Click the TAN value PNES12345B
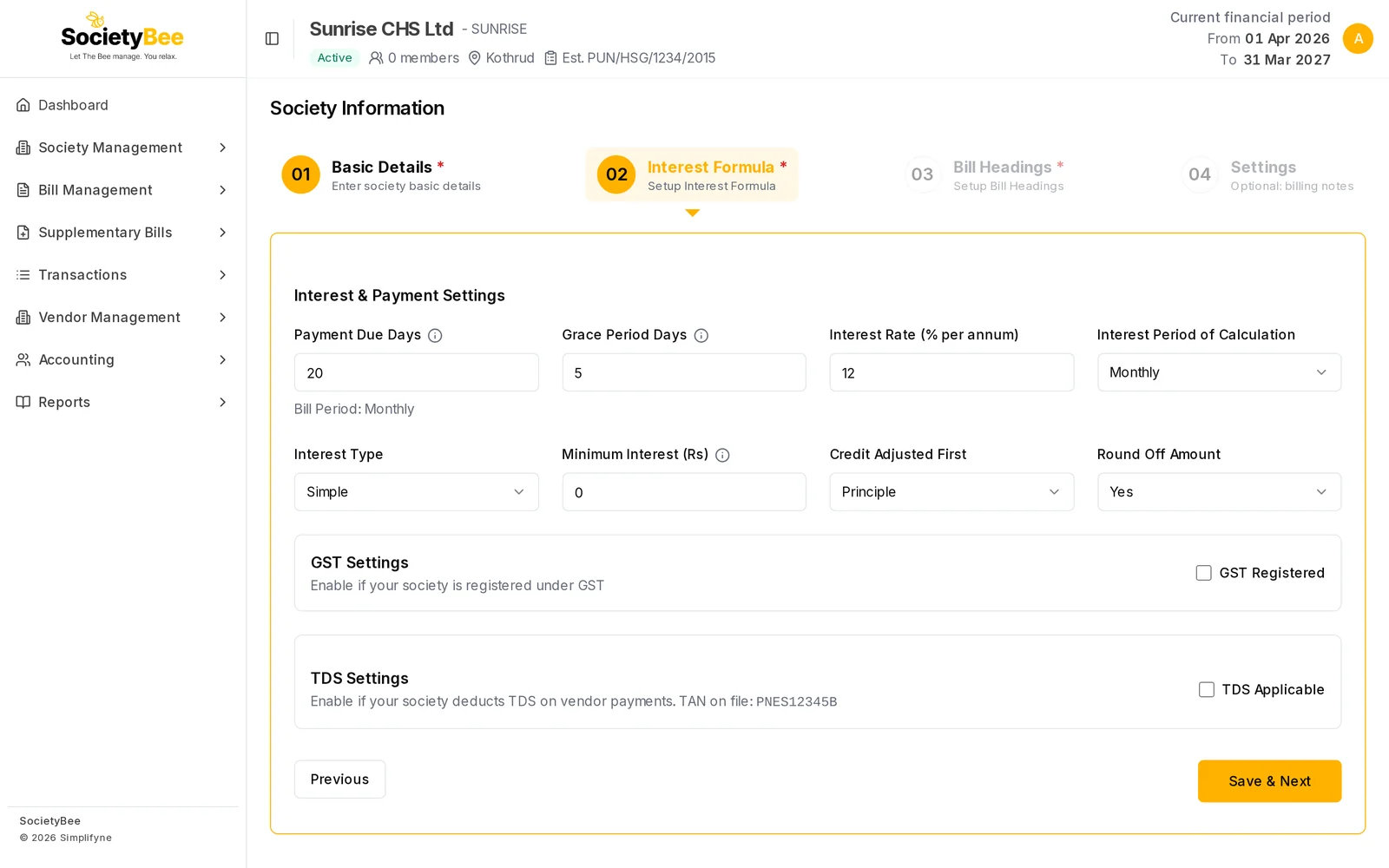Image resolution: width=1389 pixels, height=868 pixels. pos(796,702)
